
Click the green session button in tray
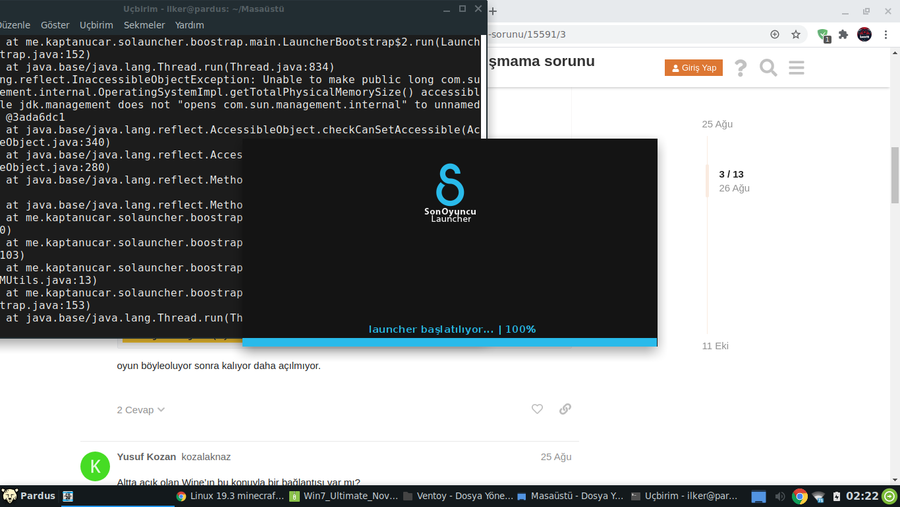click(890, 496)
